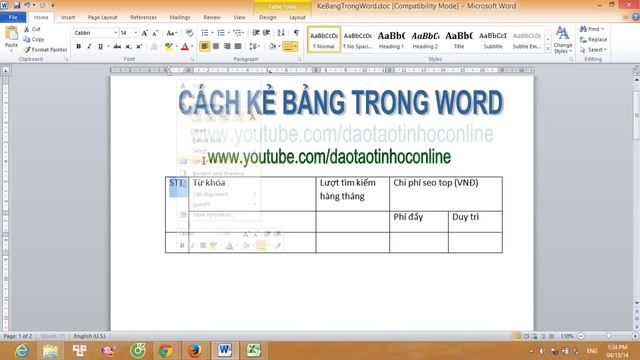Viewport: 640px width, 360px height.
Task: Open File Explorer from the taskbar
Action: 50,351
